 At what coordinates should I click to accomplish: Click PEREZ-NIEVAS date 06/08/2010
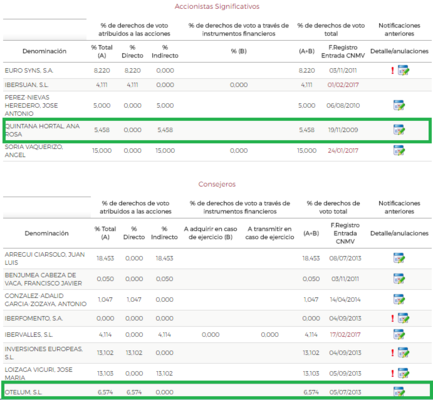(343, 105)
